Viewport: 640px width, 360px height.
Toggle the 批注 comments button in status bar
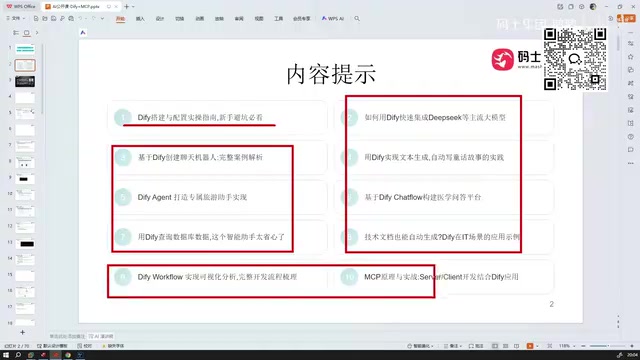(476, 346)
